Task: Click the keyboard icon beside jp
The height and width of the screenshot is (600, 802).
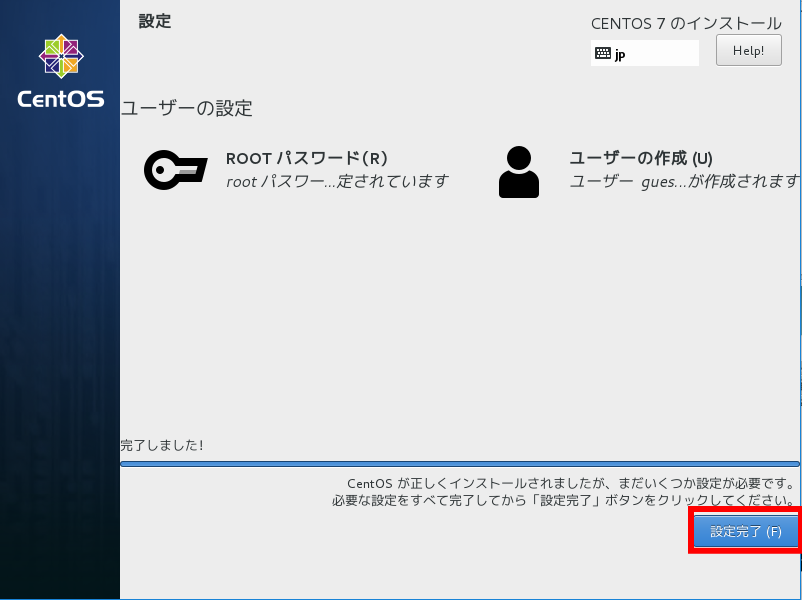Action: click(x=603, y=53)
